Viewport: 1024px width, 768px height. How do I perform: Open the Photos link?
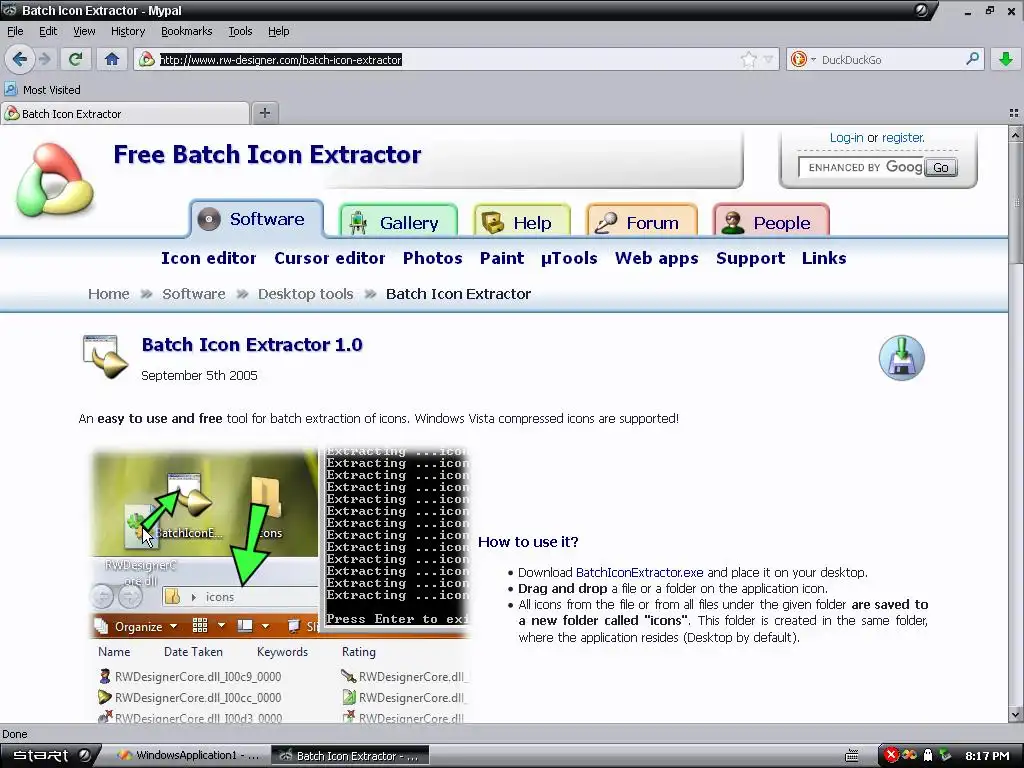tap(432, 258)
